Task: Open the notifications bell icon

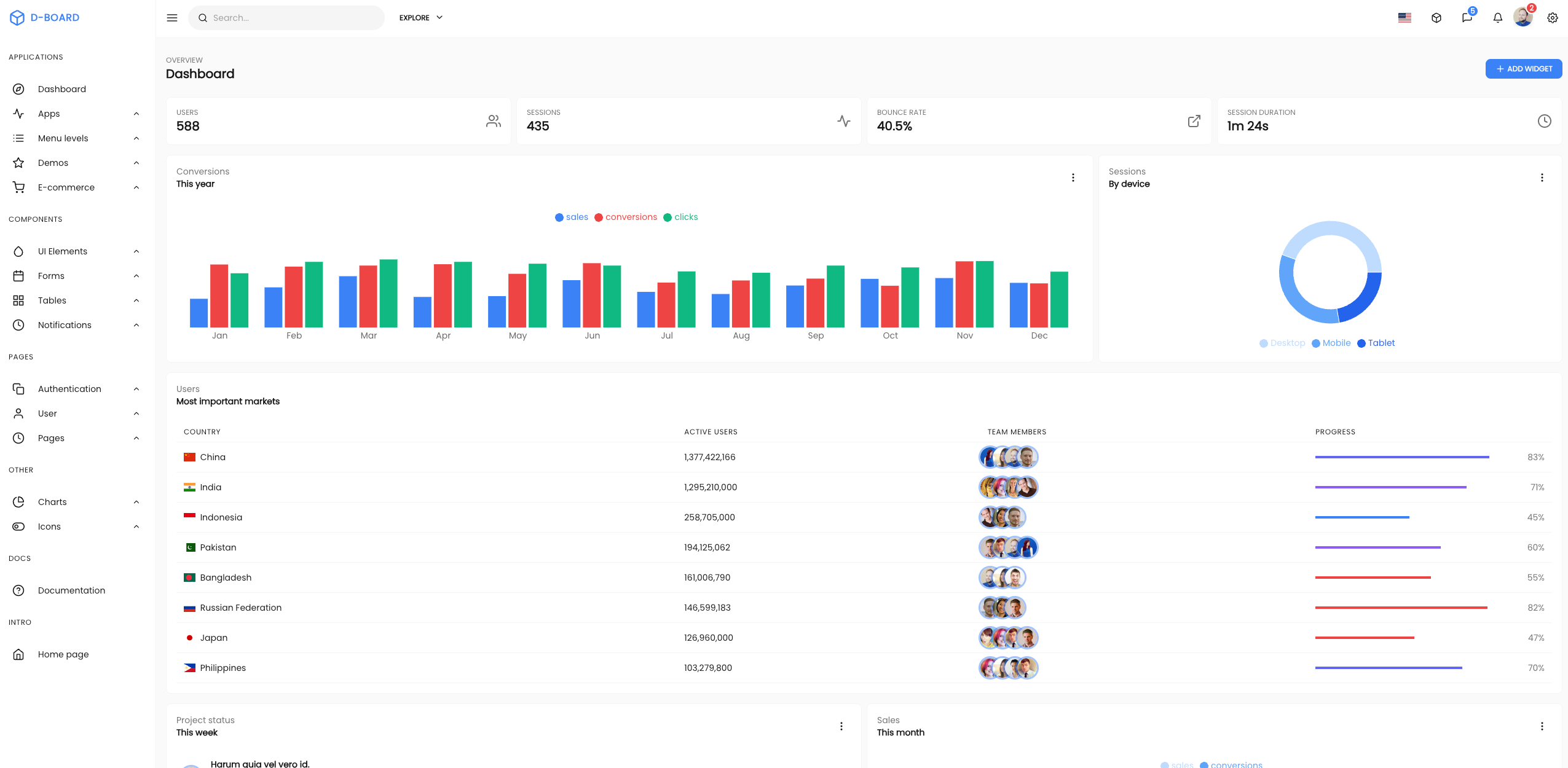Action: (1498, 18)
